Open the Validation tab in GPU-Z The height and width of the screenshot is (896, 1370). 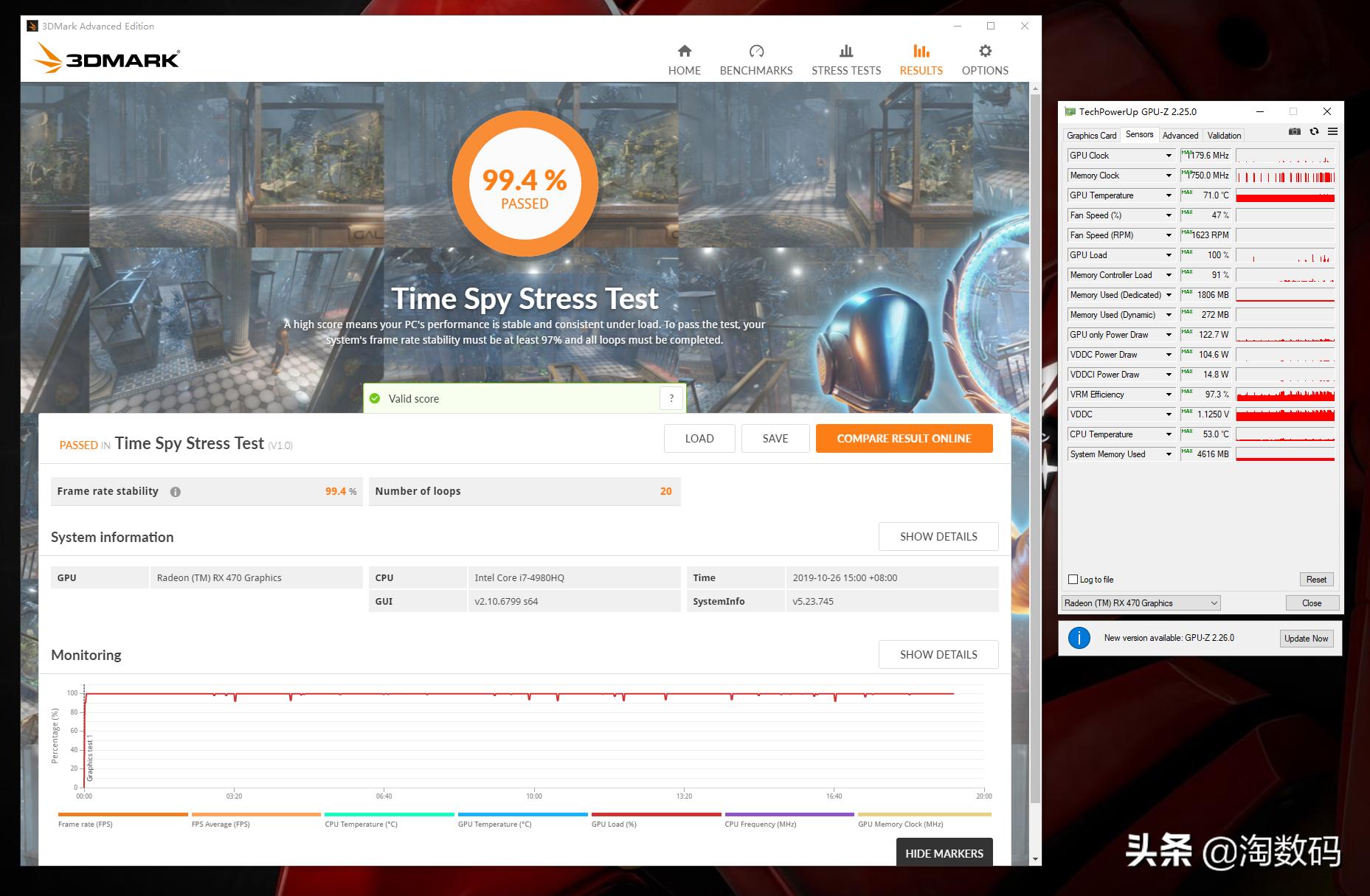[x=1223, y=135]
